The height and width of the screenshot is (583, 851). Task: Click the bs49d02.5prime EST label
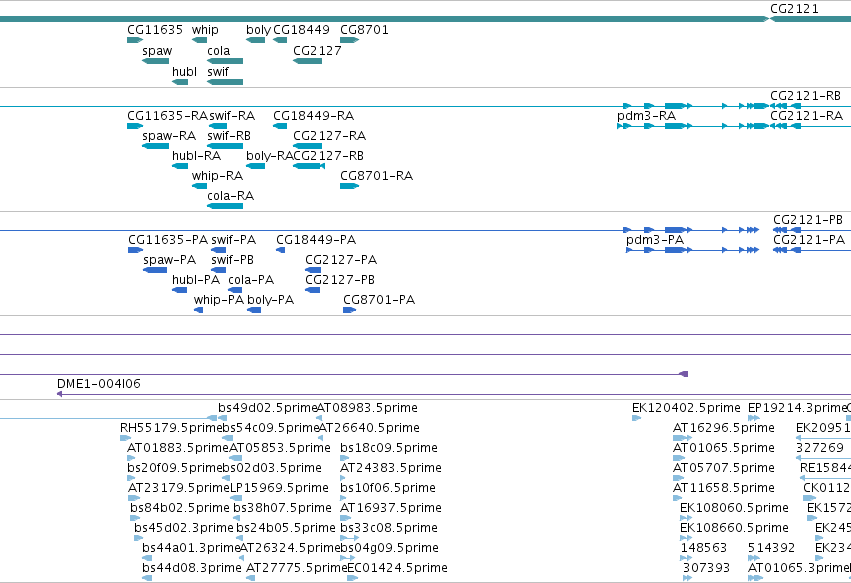pyautogui.click(x=268, y=408)
